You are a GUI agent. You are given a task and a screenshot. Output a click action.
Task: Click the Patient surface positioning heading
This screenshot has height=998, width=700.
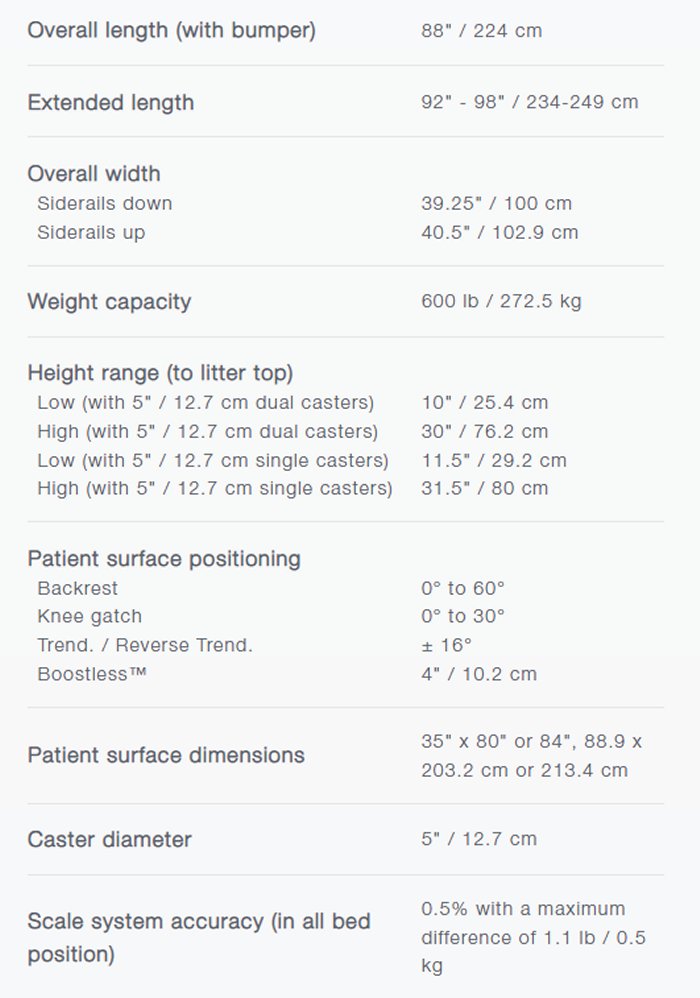[x=164, y=558]
